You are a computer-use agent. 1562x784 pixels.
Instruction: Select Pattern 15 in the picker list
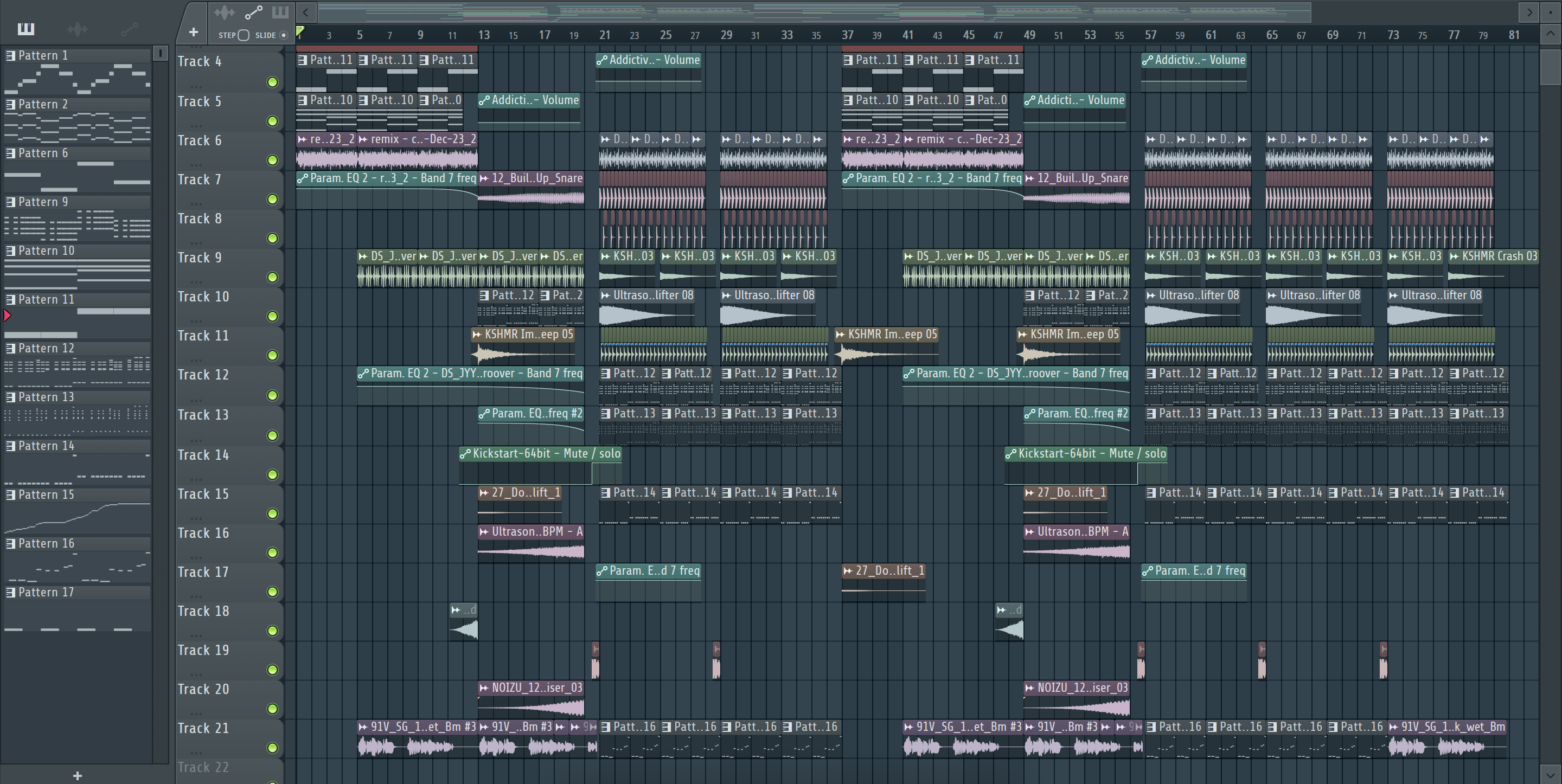[x=78, y=495]
